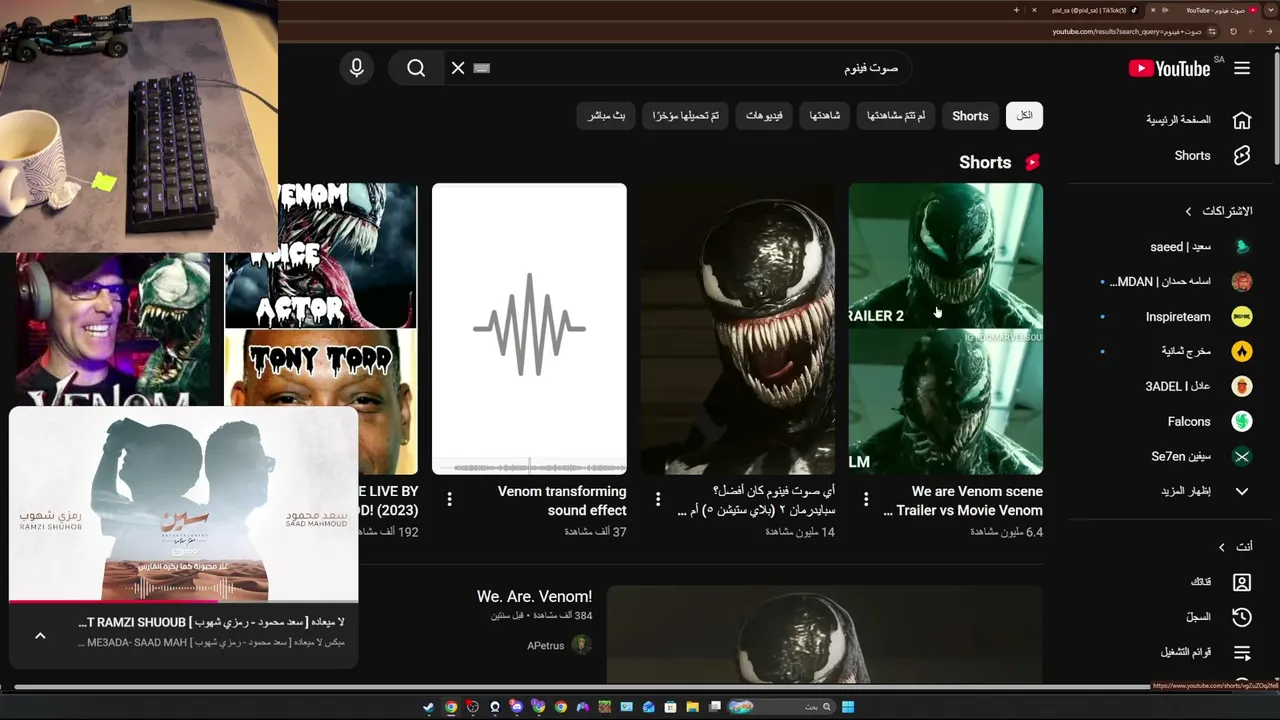Open We. Are. Venom! video title
The image size is (1280, 720).
coord(534,597)
